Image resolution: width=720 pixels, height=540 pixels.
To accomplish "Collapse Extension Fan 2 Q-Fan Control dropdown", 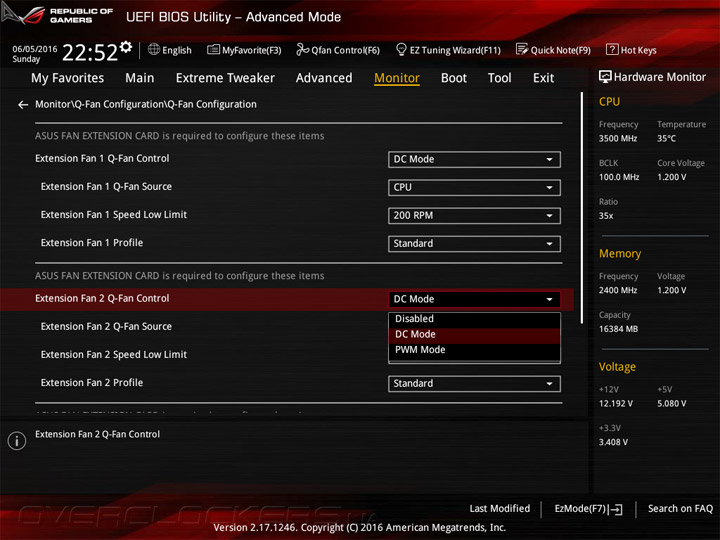I will pyautogui.click(x=474, y=299).
